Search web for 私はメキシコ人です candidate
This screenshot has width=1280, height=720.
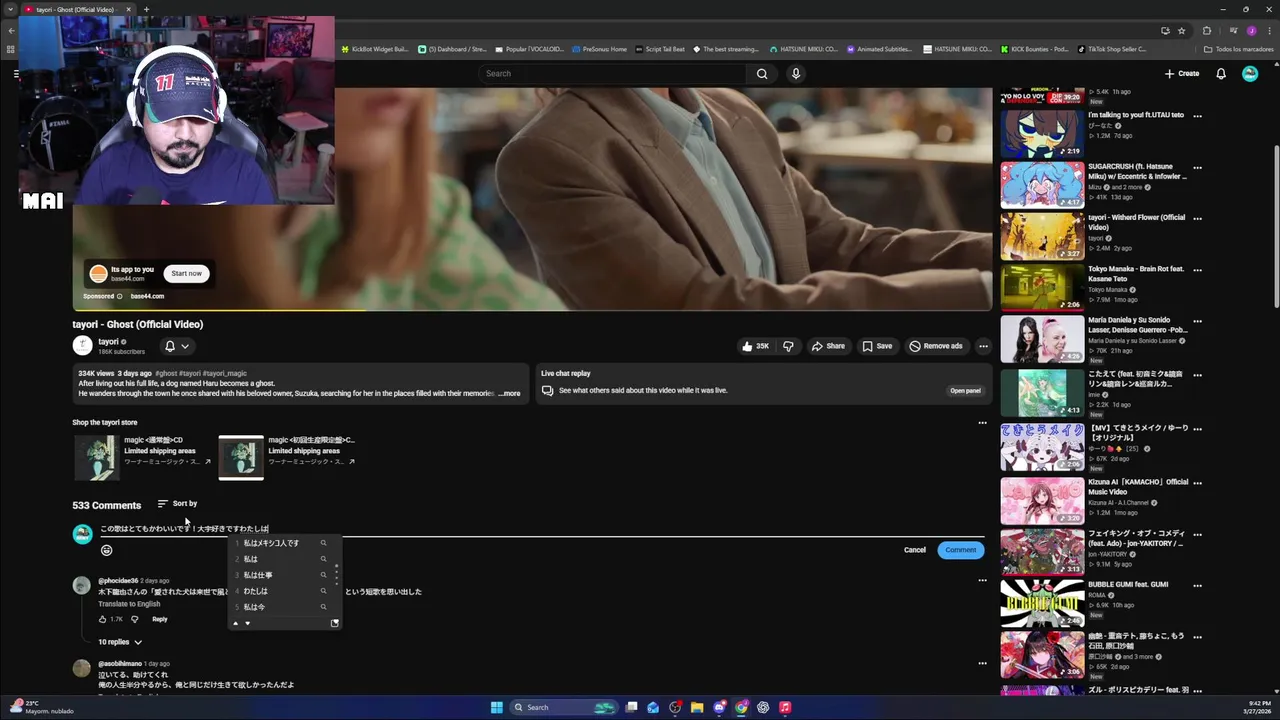[323, 543]
